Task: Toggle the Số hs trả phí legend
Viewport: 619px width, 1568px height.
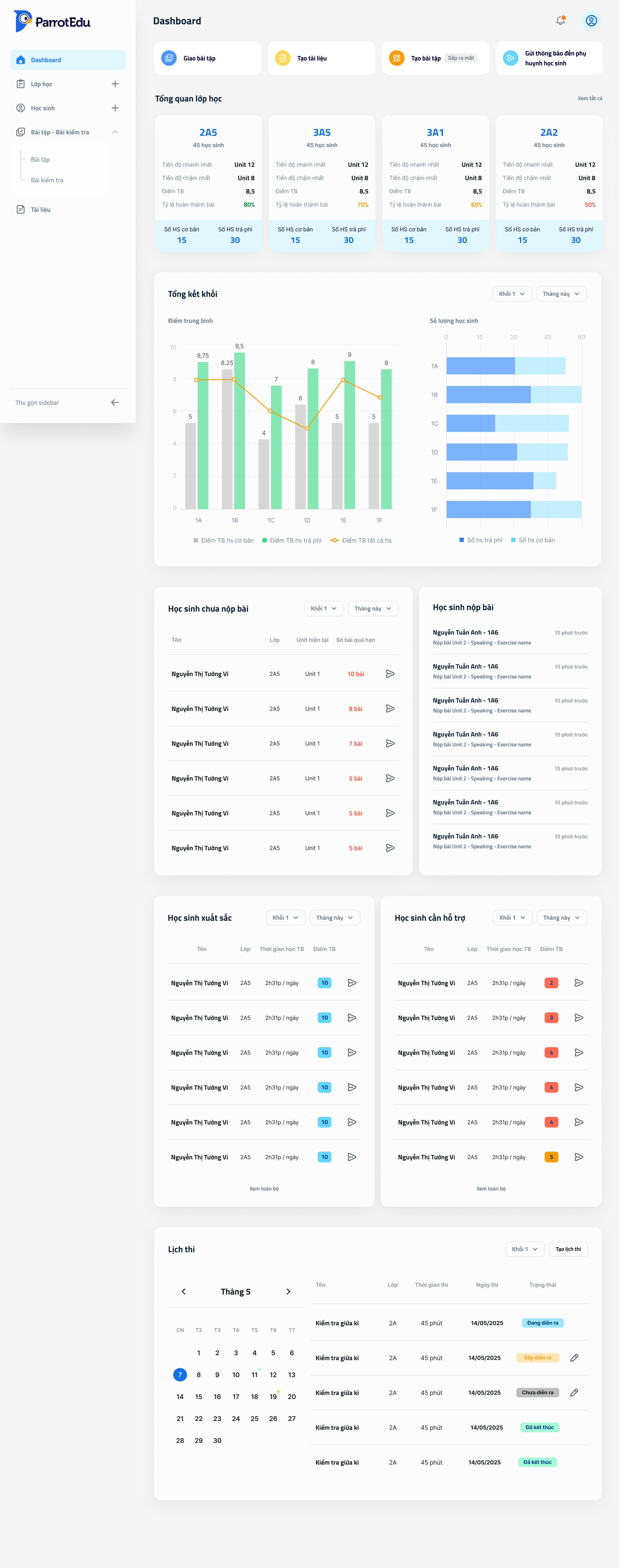Action: tap(481, 540)
